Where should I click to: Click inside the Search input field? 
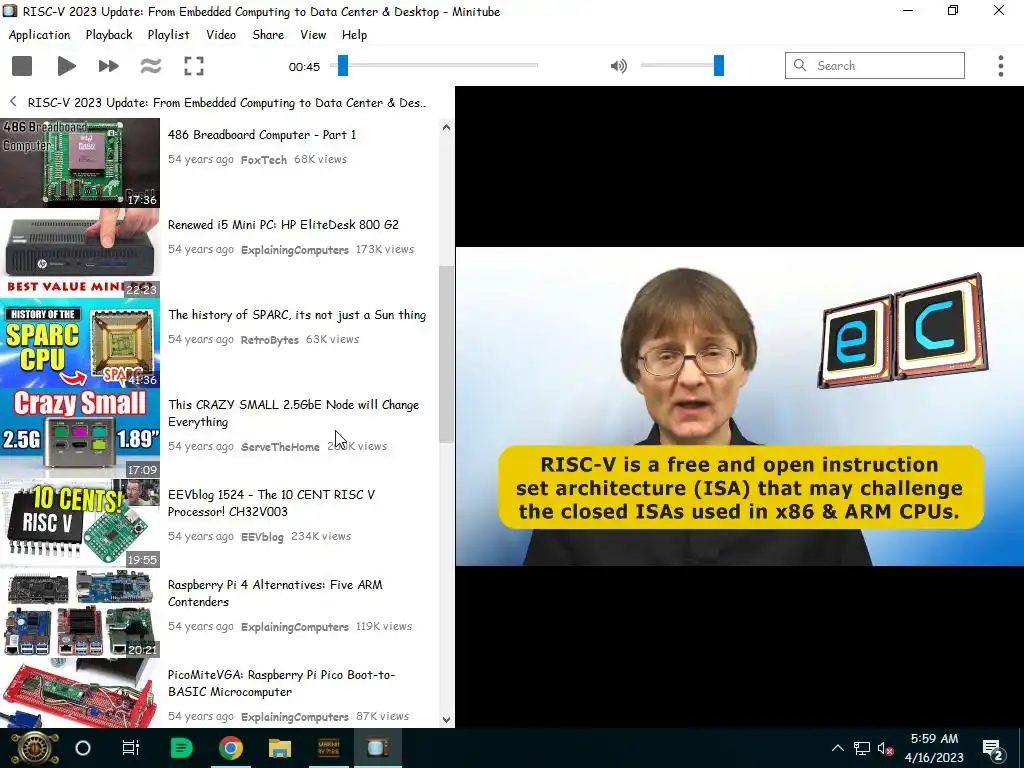point(874,65)
